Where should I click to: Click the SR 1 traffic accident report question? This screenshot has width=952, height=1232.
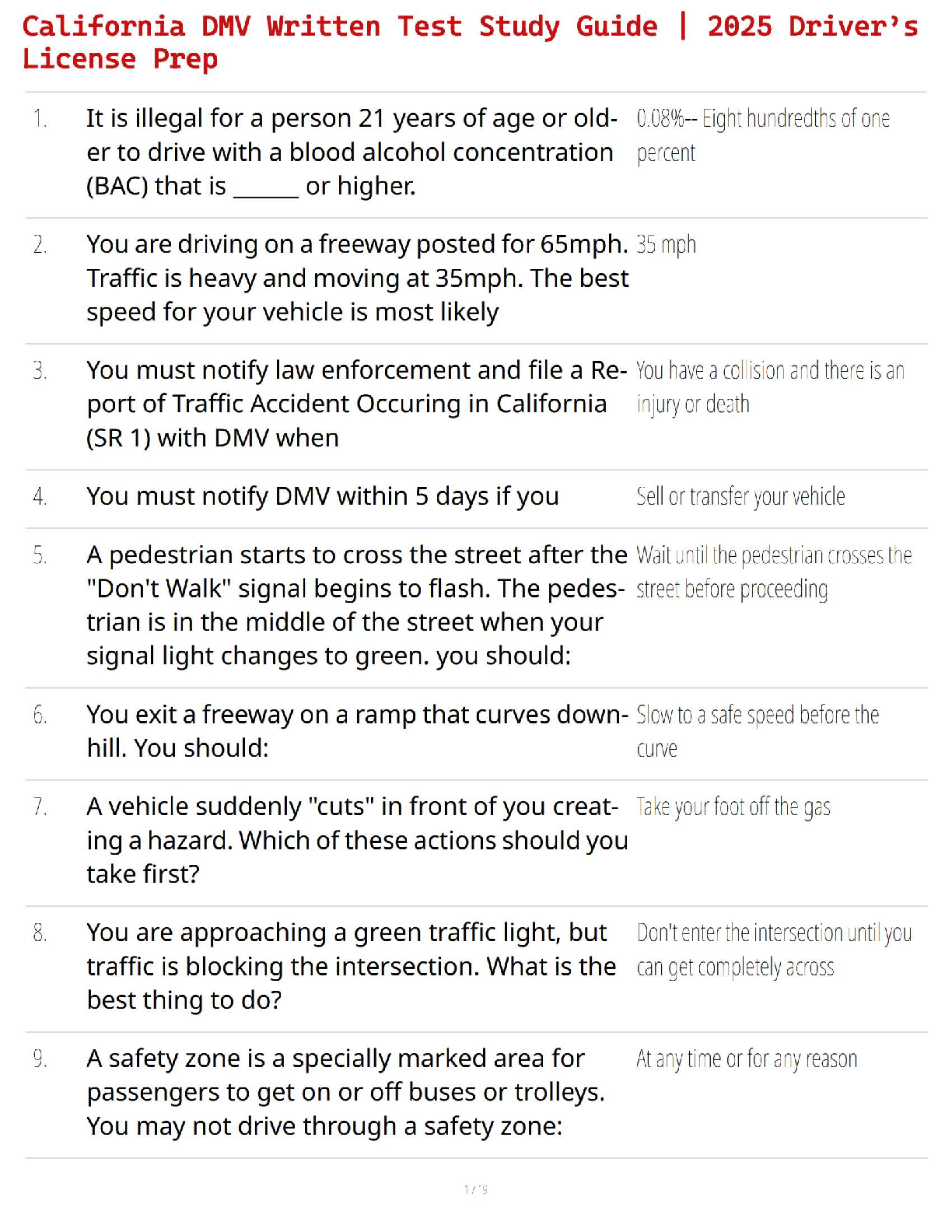pyautogui.click(x=356, y=404)
